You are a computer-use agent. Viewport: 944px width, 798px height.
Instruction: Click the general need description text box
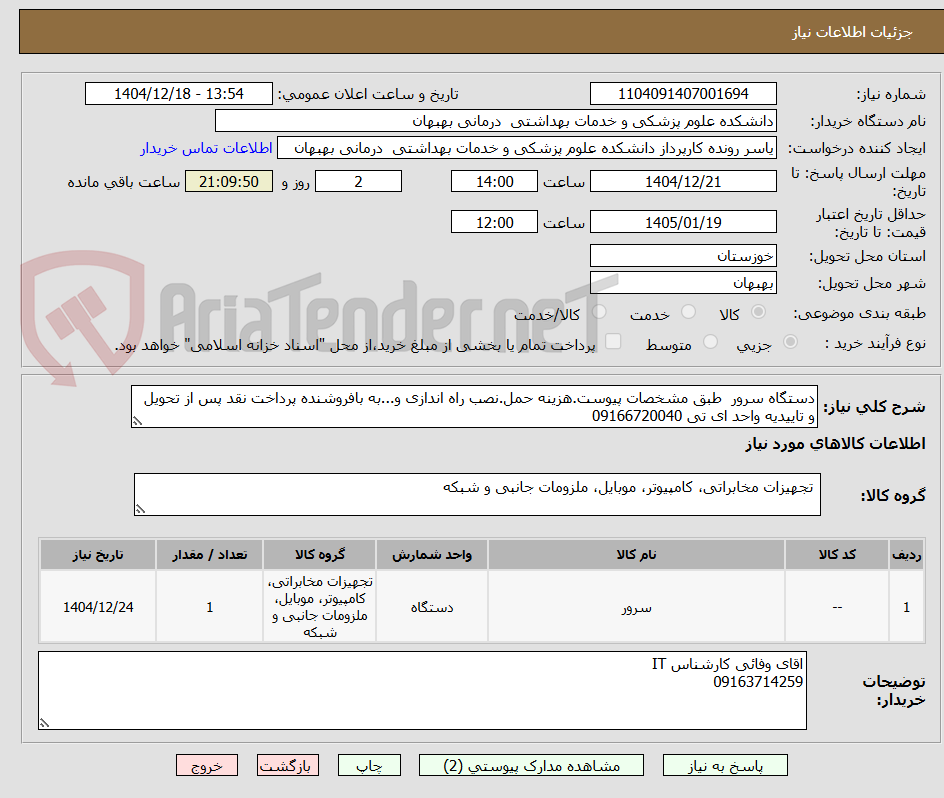(x=474, y=407)
